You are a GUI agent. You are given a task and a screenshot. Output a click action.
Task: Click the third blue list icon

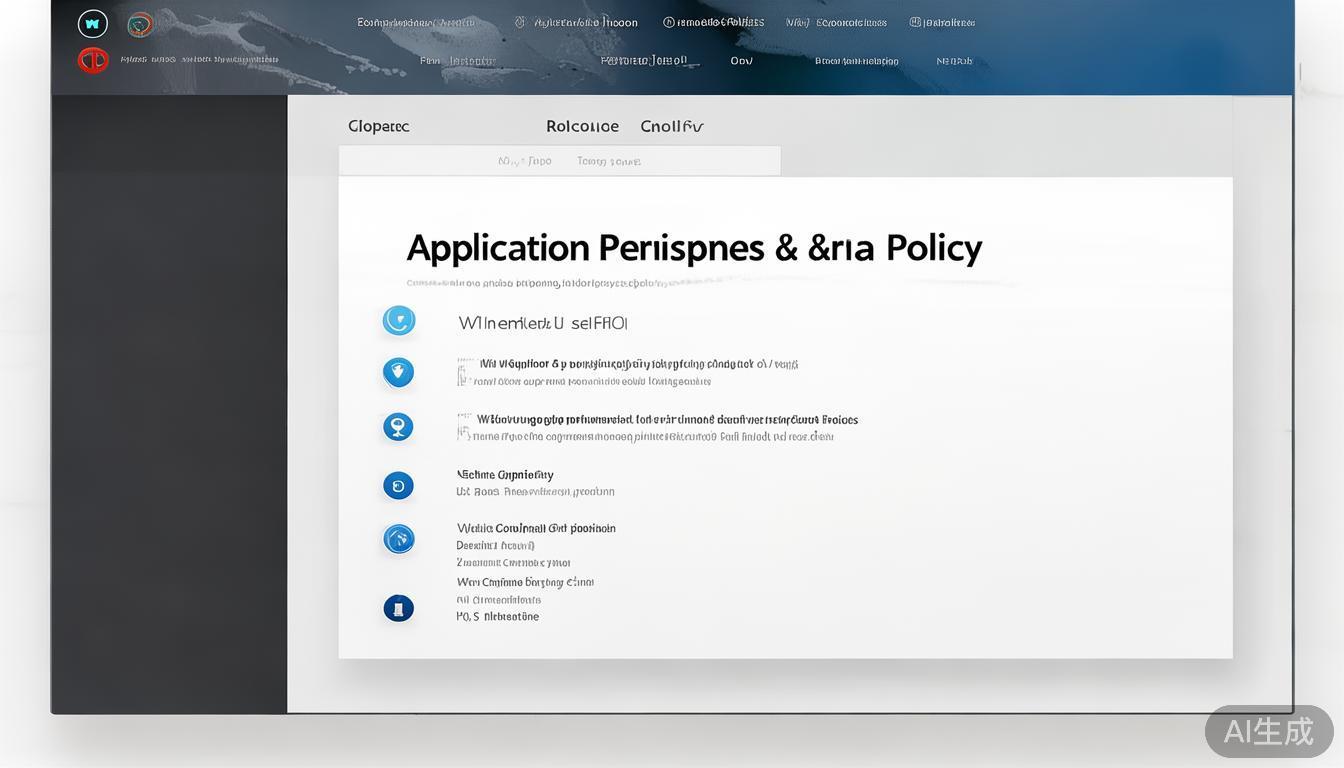(398, 427)
